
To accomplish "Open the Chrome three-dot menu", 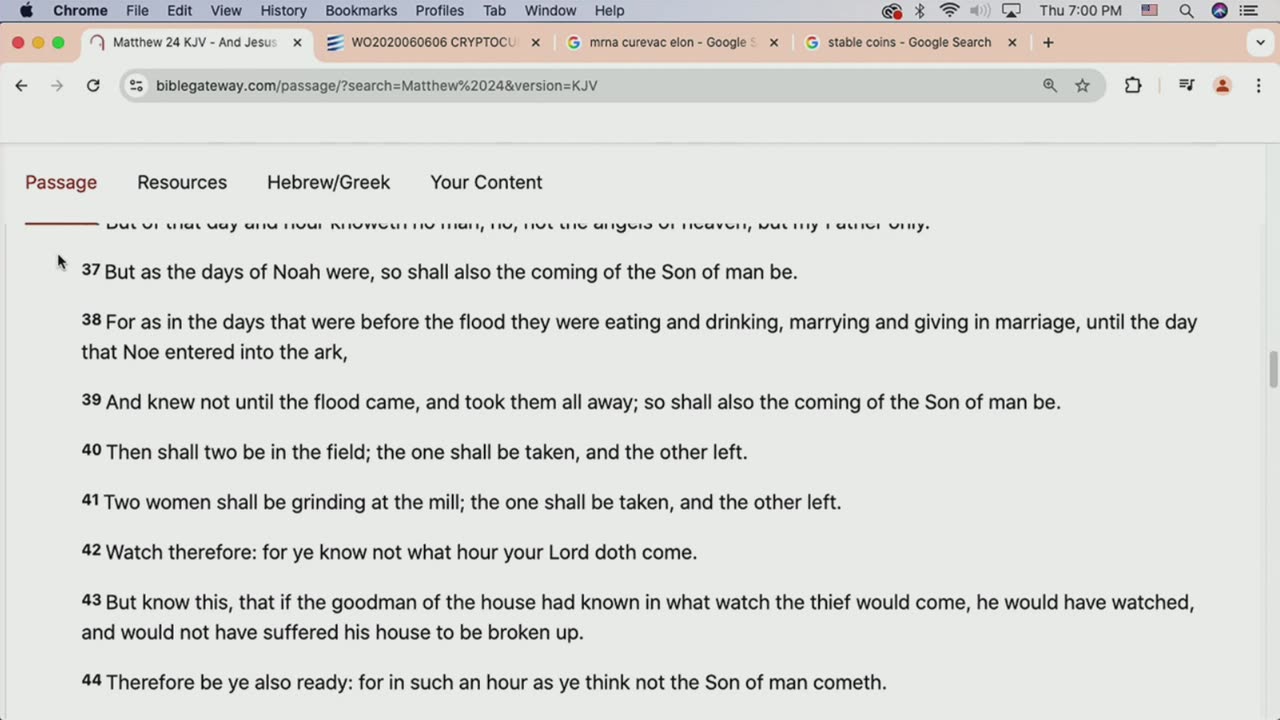I will tap(1258, 86).
